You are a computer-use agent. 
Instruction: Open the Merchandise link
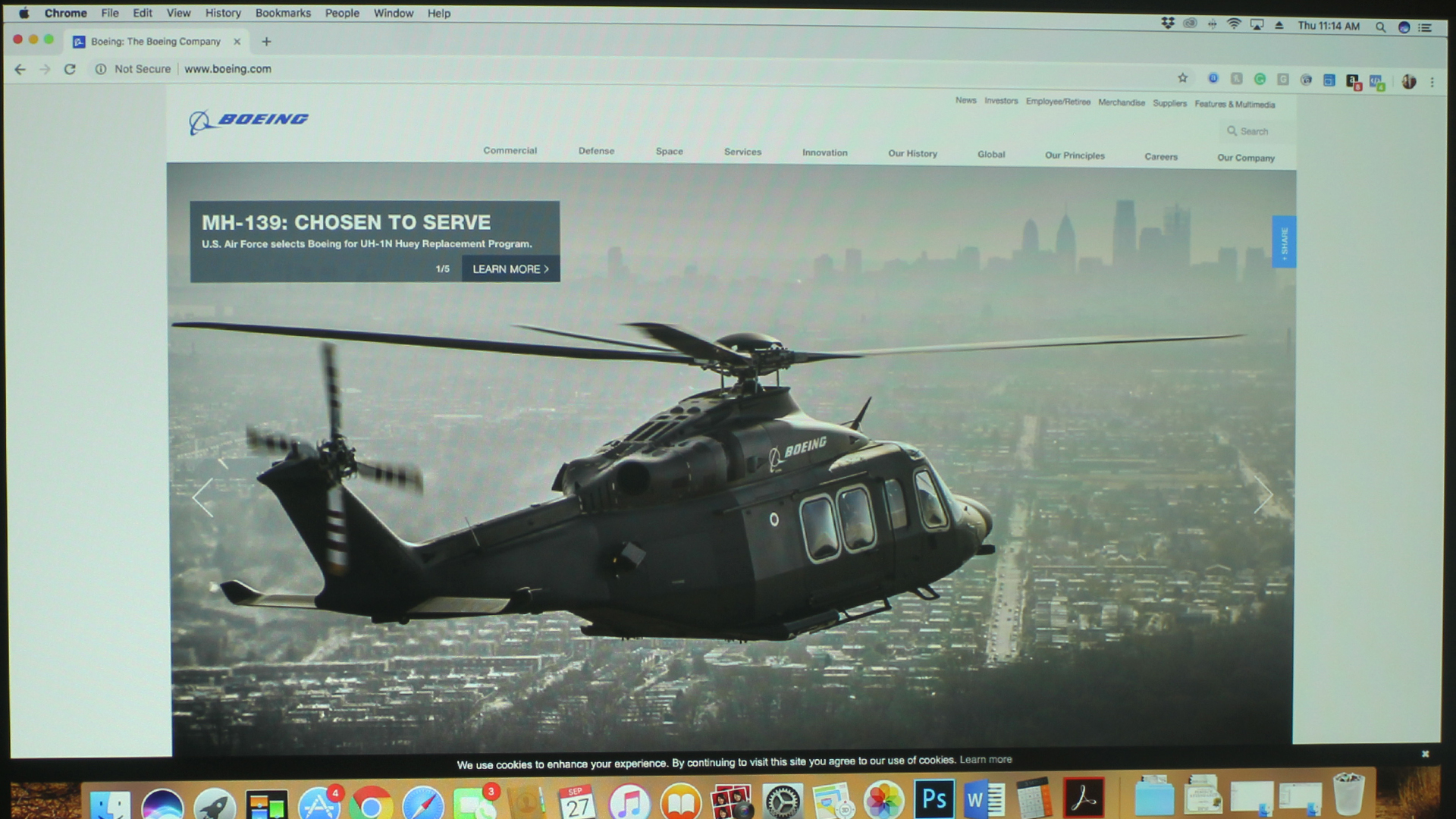point(1122,102)
